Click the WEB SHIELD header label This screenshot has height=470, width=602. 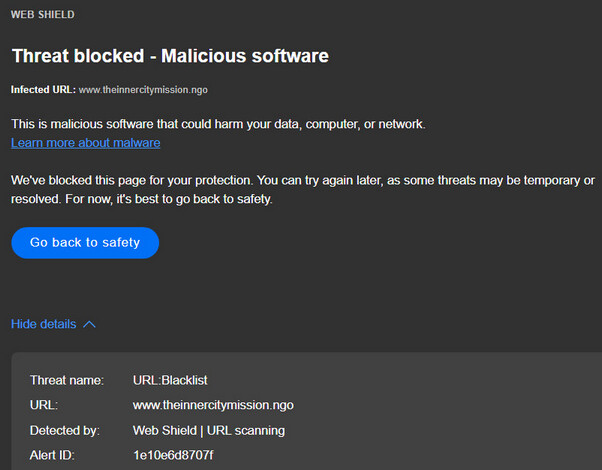(42, 15)
